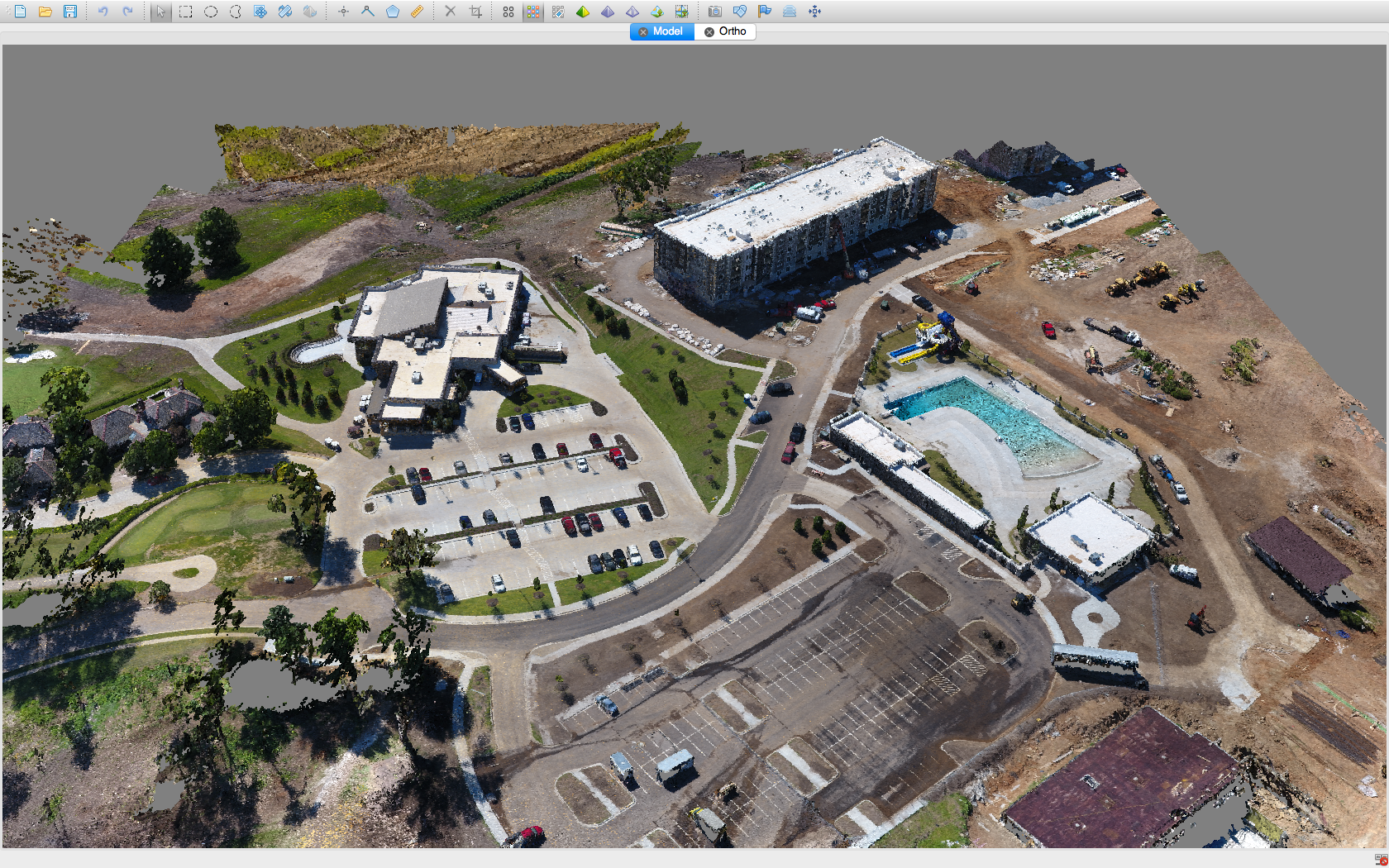Image resolution: width=1389 pixels, height=868 pixels.
Task: Switch to the shaded model view
Action: 583,12
